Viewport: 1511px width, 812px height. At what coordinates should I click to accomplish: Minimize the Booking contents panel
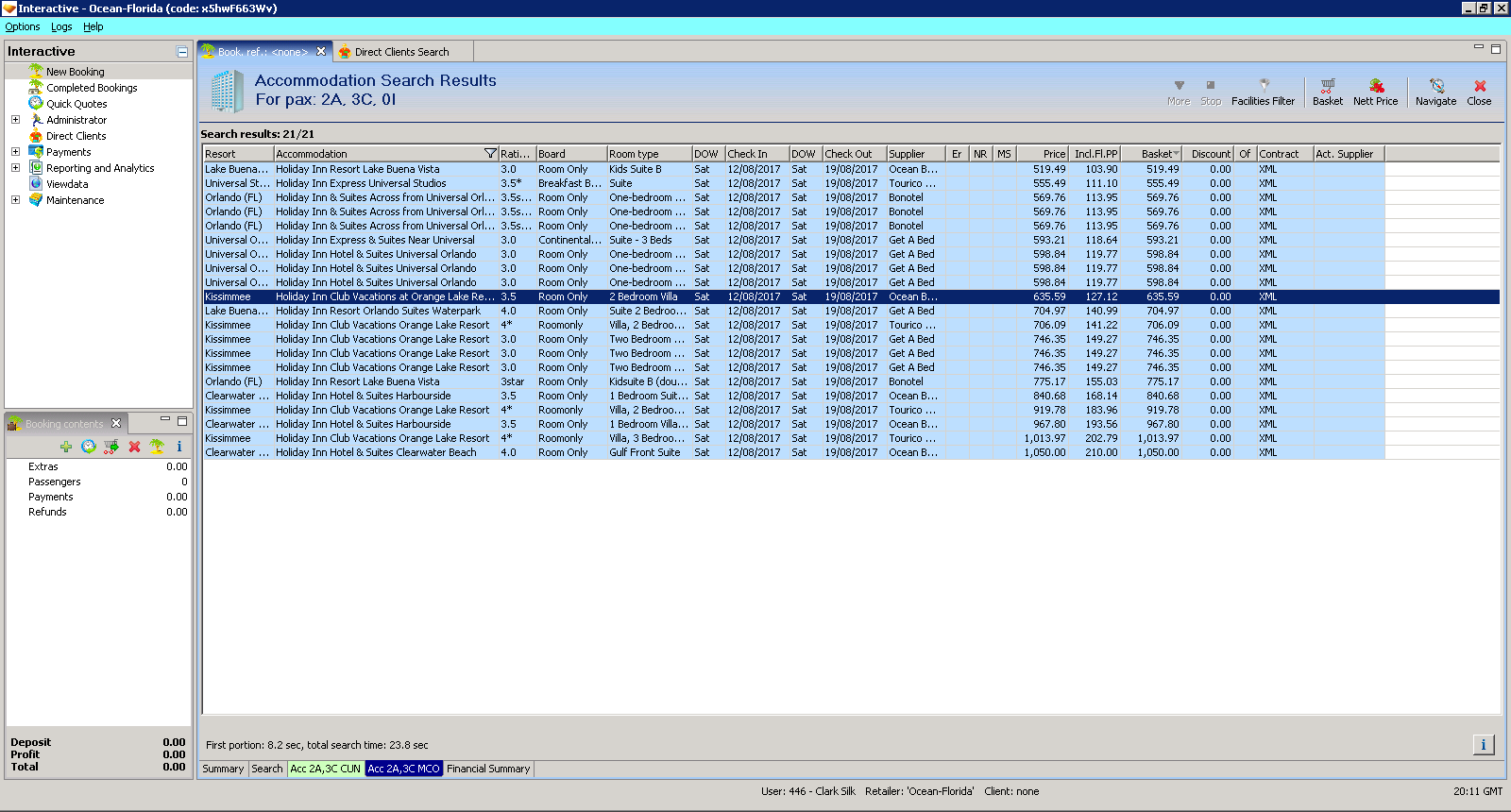165,419
